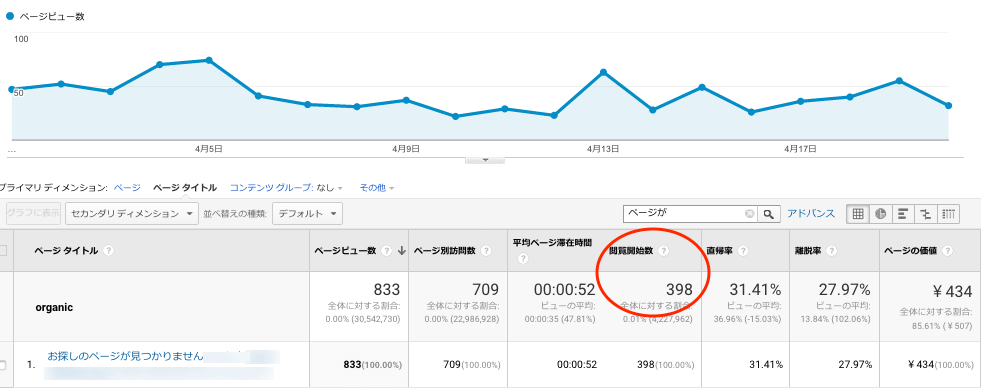Switch to pie chart view icon
981x389 pixels.
[880, 214]
